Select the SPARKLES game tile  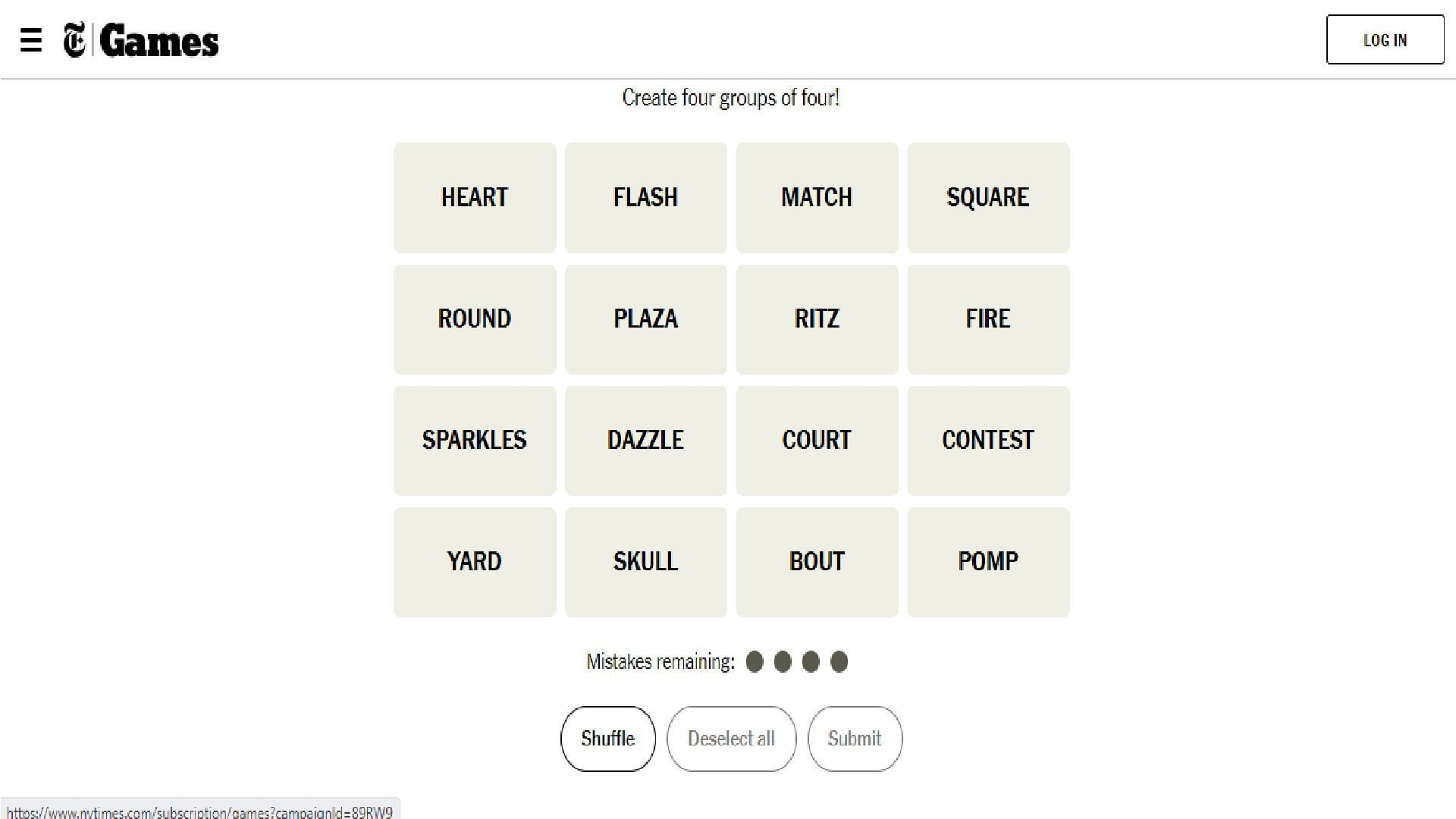[x=475, y=440]
